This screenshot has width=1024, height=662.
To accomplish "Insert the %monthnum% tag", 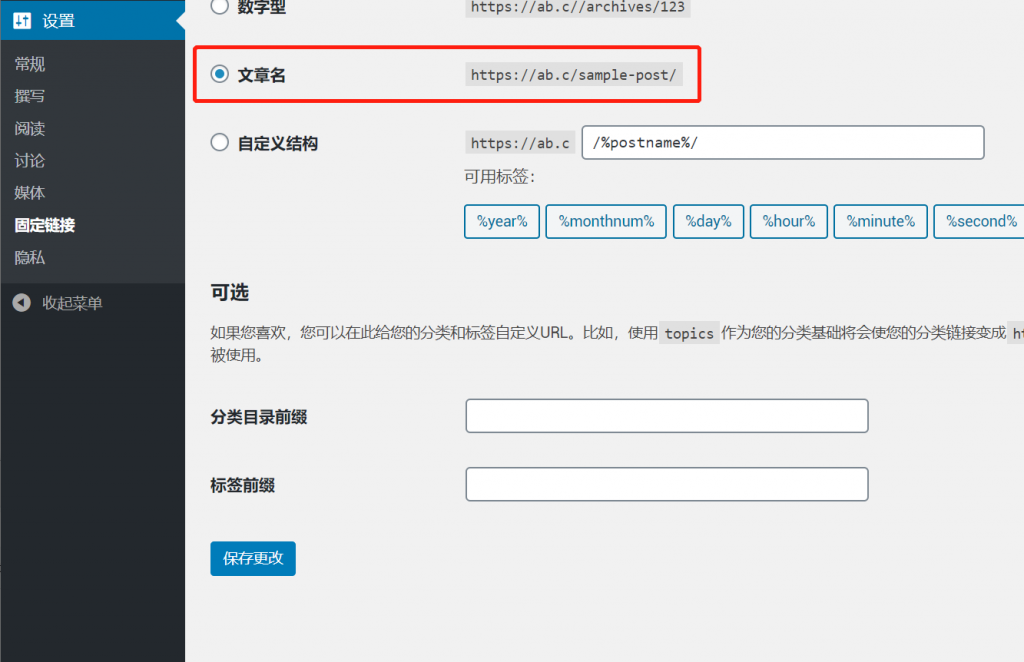I will point(606,222).
